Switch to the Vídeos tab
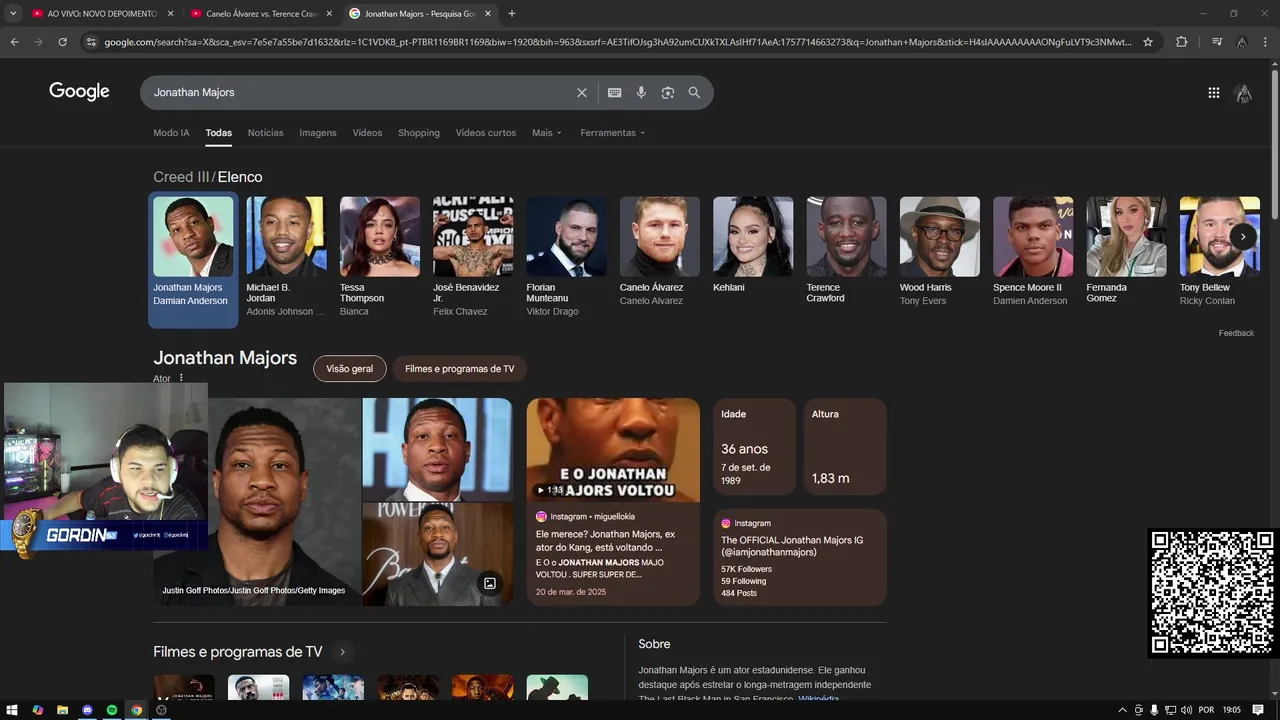 tap(367, 132)
